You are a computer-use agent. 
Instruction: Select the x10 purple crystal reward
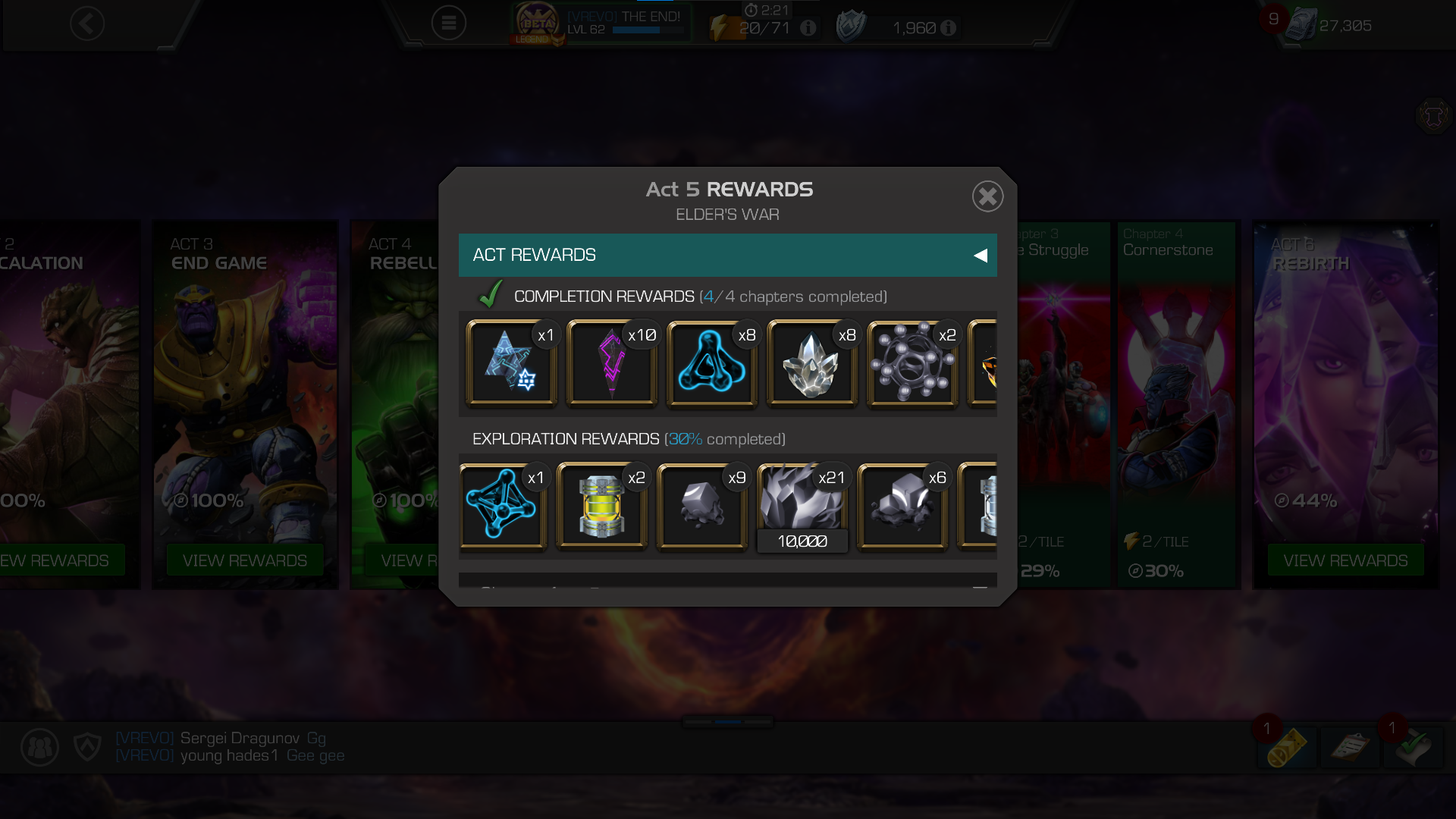[x=612, y=362]
